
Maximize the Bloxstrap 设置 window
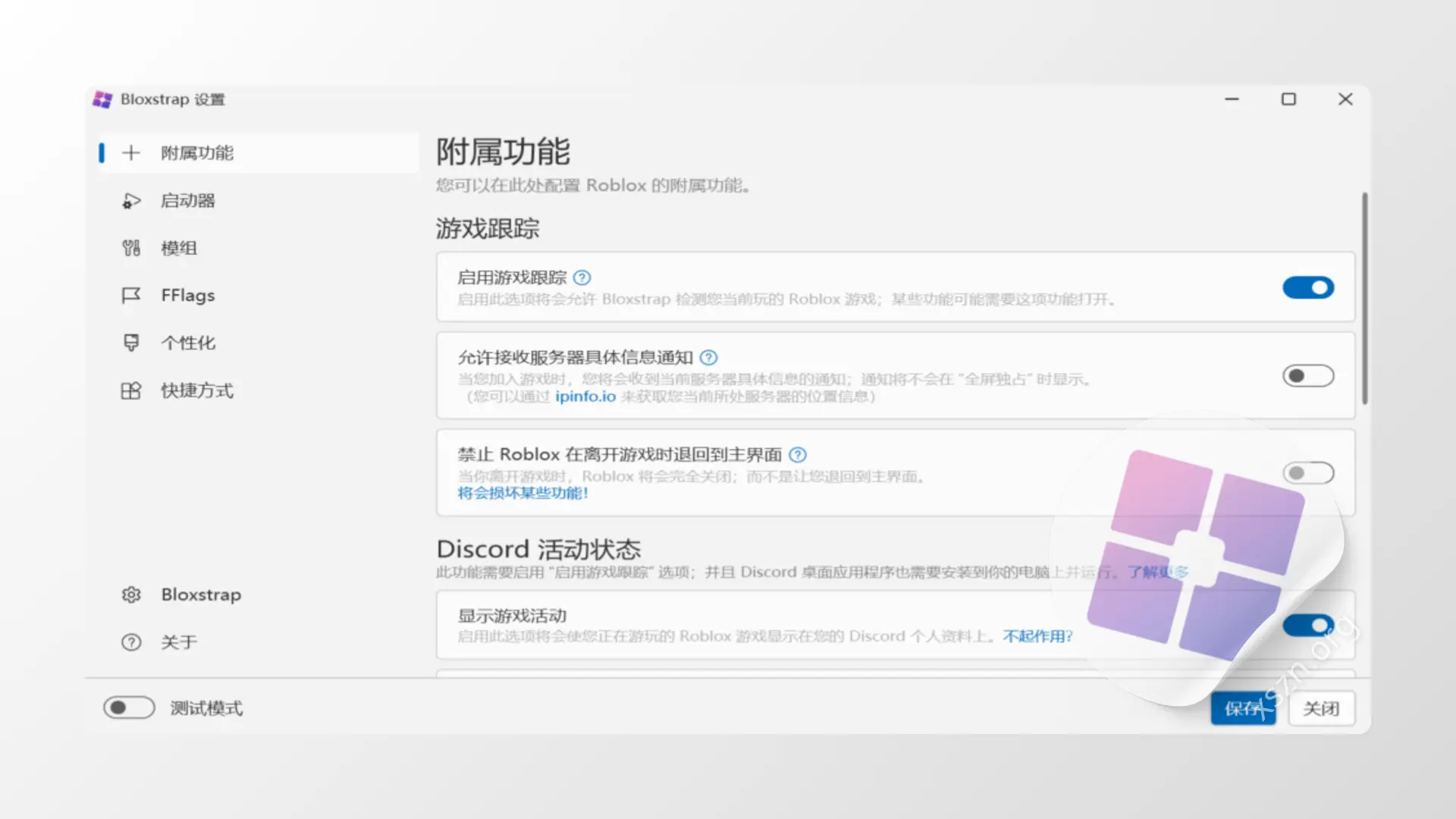tap(1288, 99)
